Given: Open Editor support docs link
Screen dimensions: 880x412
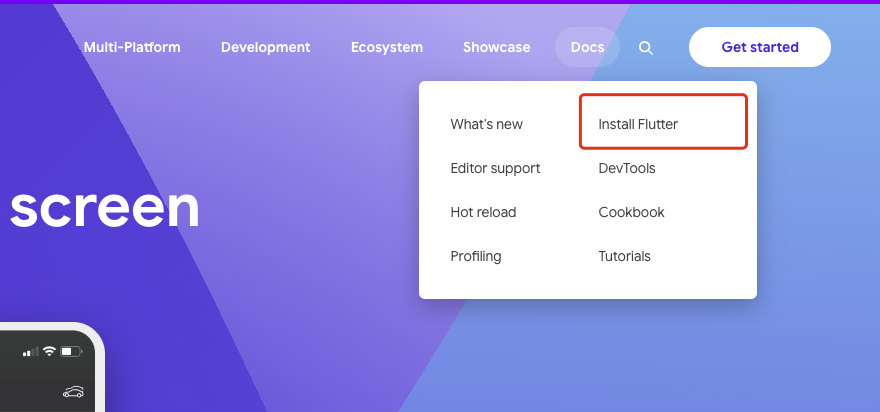Looking at the screenshot, I should pos(496,168).
